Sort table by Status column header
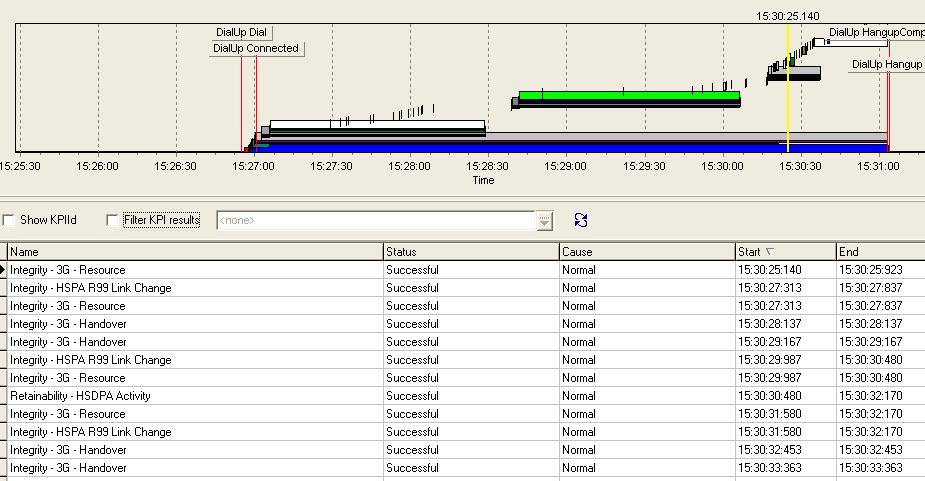The image size is (925, 481). 471,251
